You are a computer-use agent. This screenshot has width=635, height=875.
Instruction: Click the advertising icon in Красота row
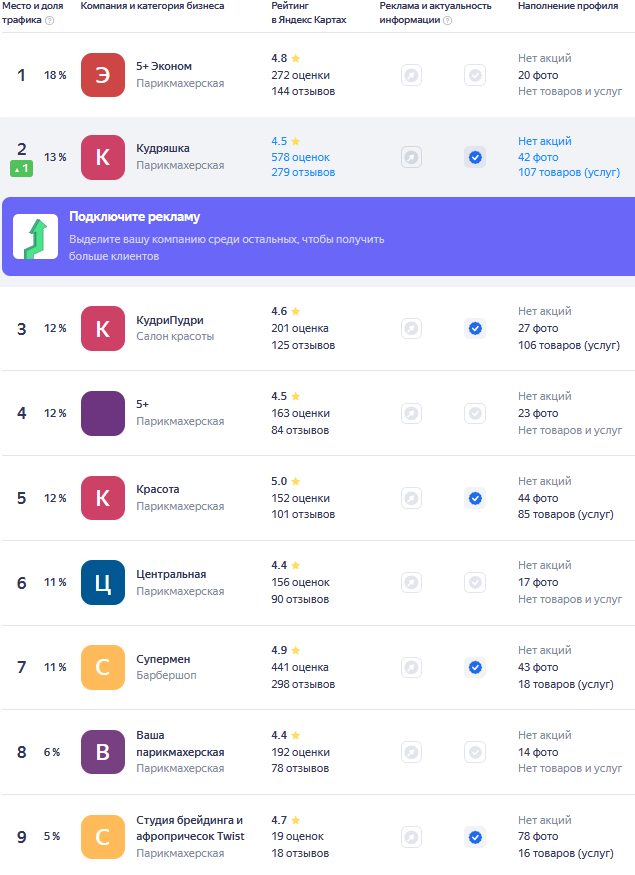coord(411,498)
